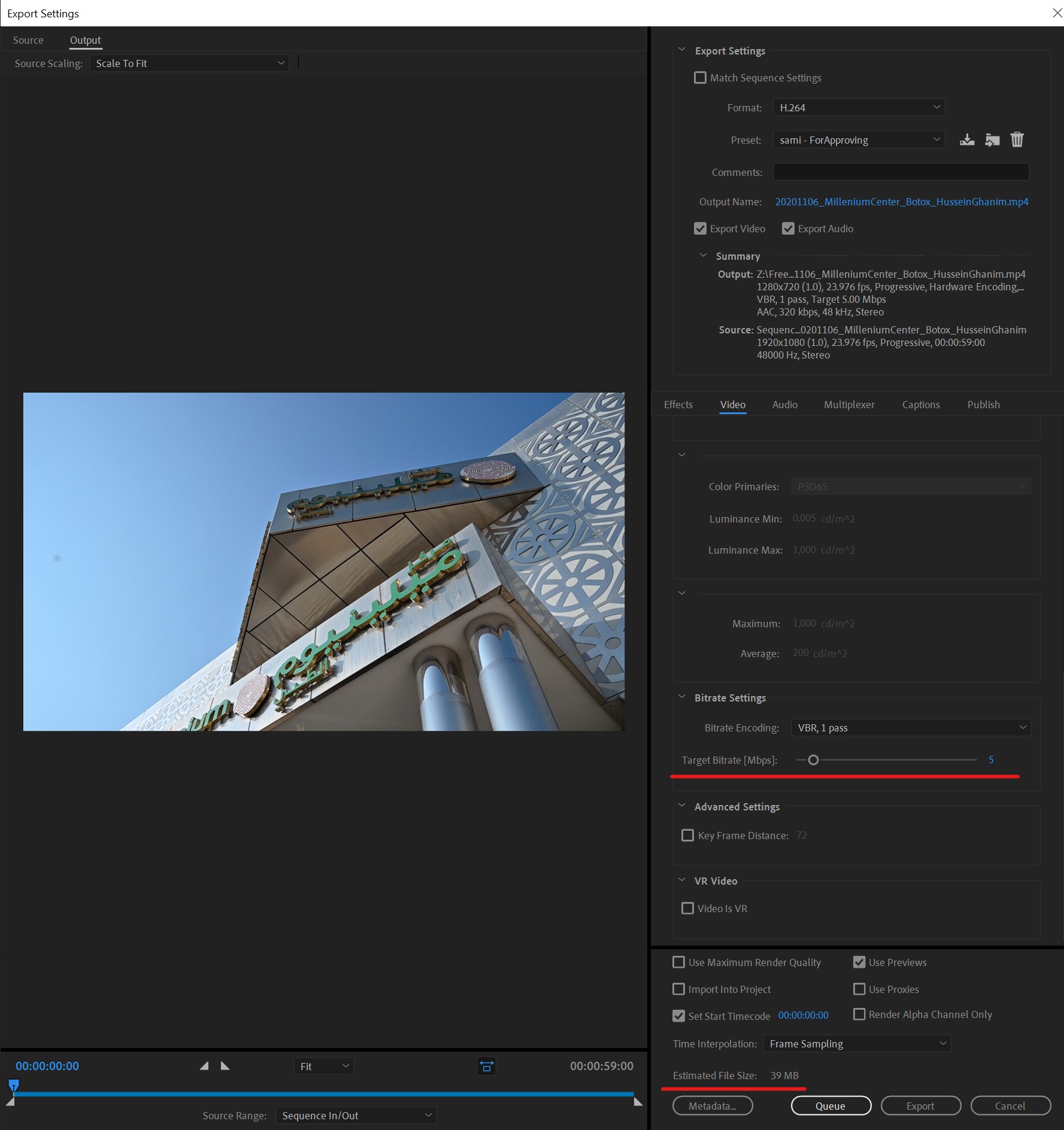This screenshot has width=1064, height=1130.
Task: Click the Save Preset icon
Action: click(968, 139)
